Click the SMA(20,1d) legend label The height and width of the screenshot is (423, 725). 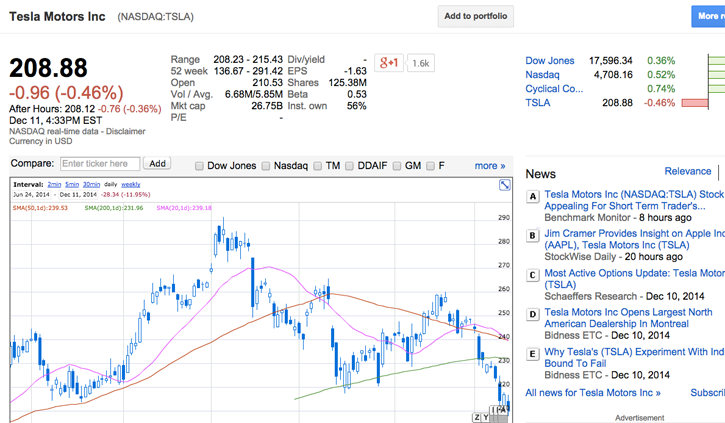(184, 208)
